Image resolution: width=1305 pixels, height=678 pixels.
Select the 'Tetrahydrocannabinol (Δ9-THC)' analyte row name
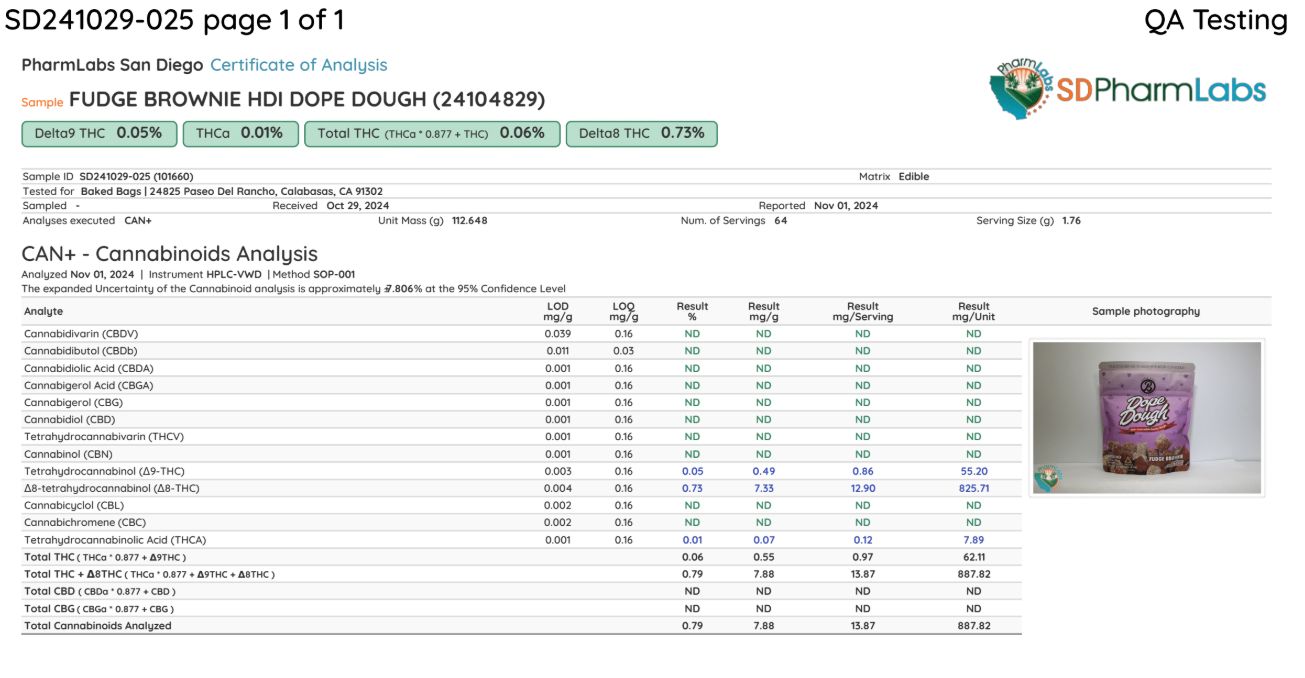coord(104,471)
